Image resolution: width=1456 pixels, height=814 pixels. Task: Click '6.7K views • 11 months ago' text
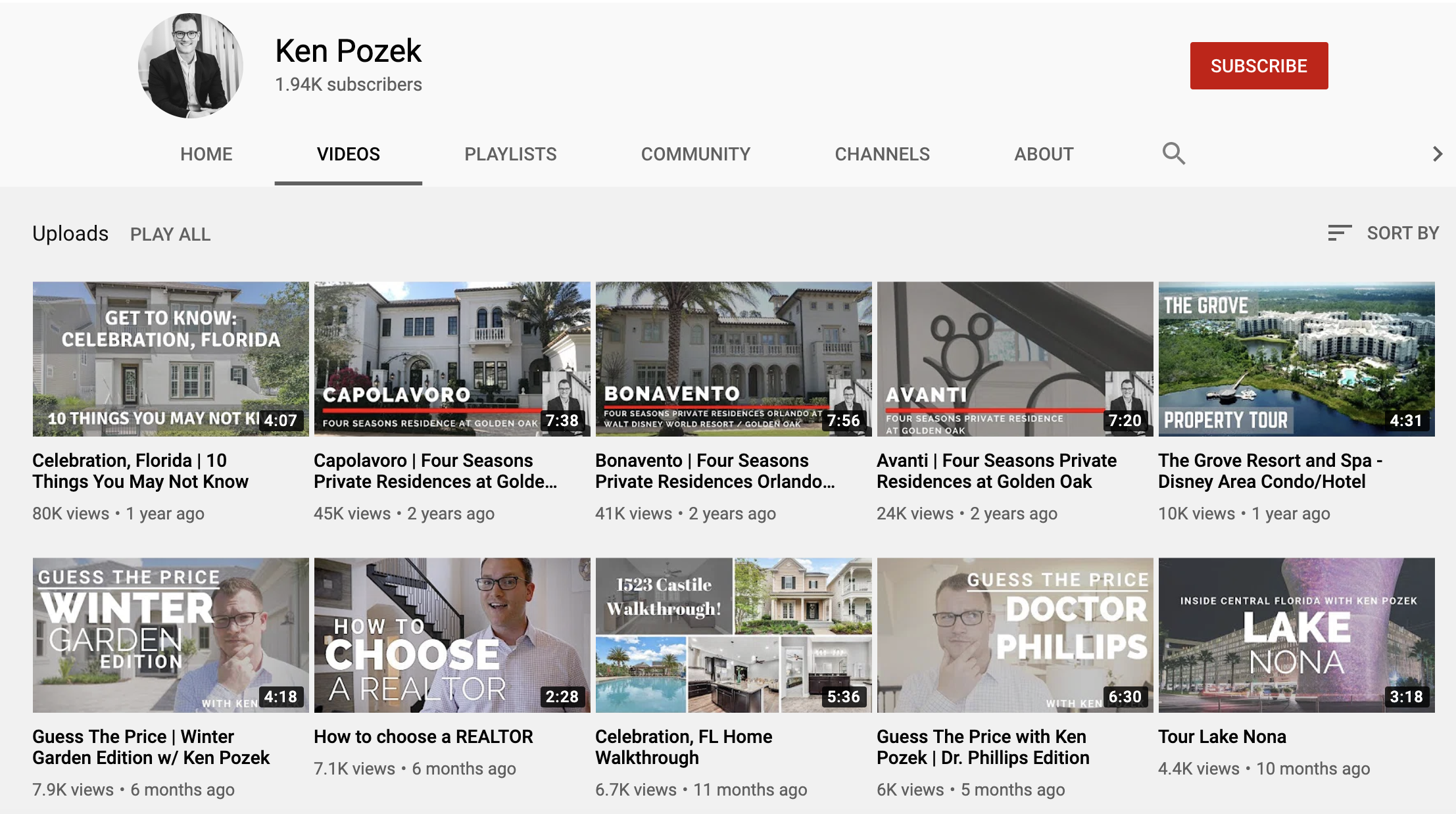click(701, 790)
